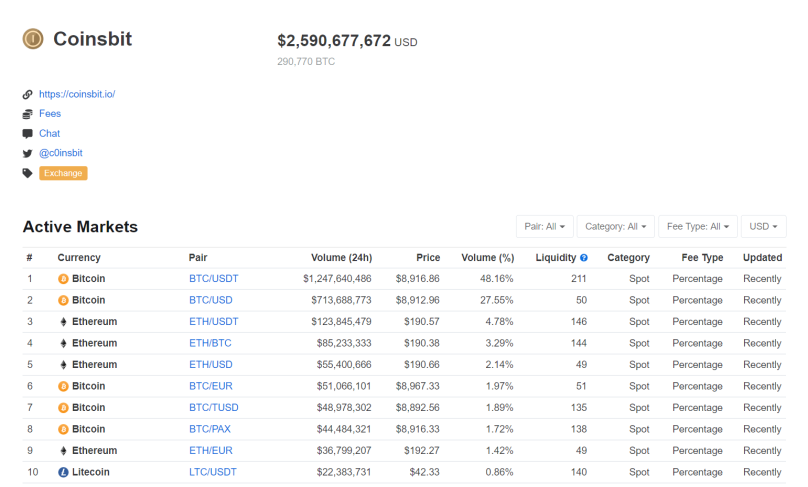Viewport: 808px width, 487px height.
Task: Click Bitcoin name in BTC/USDT row
Action: point(89,279)
